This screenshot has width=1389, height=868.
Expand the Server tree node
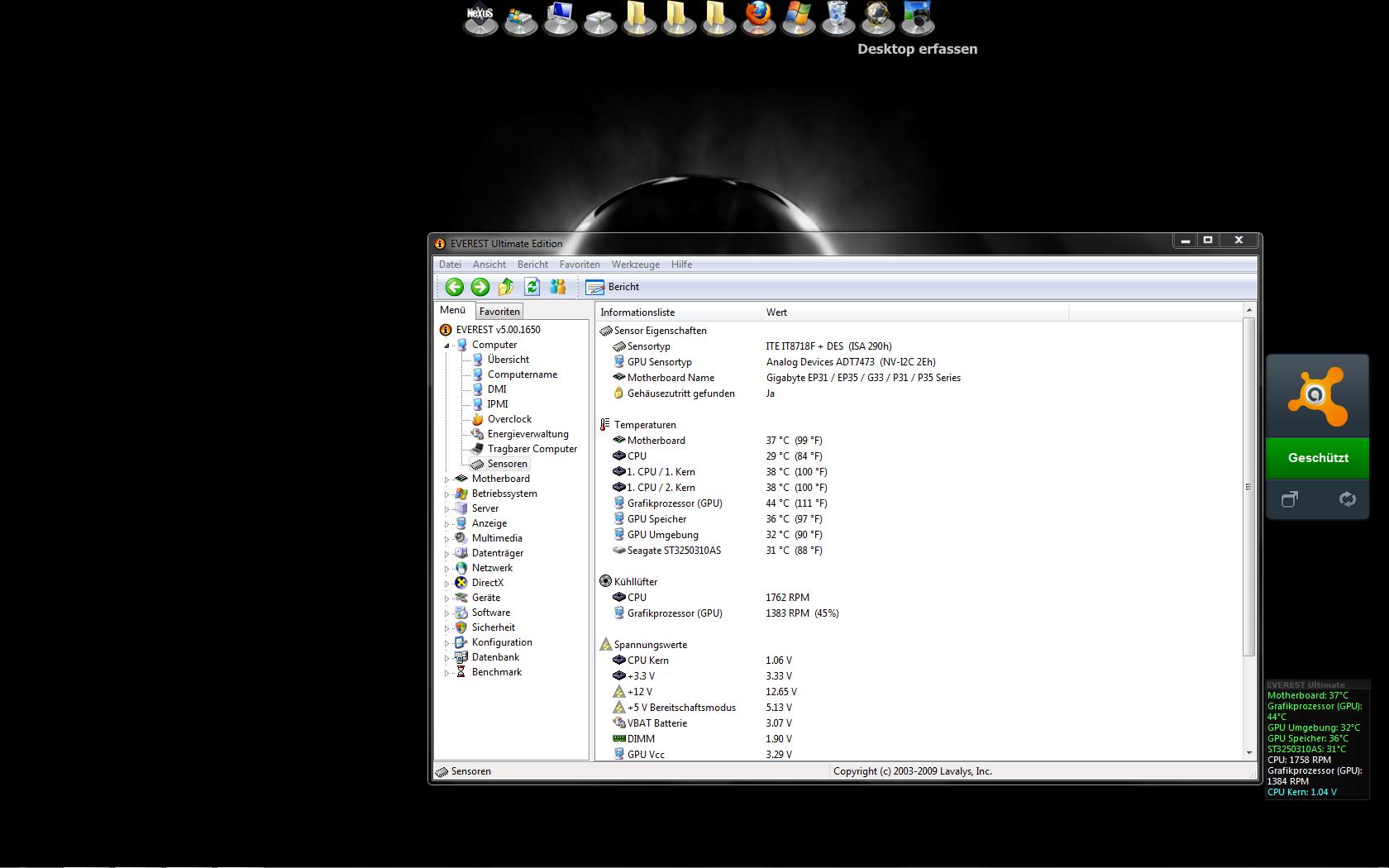447,509
